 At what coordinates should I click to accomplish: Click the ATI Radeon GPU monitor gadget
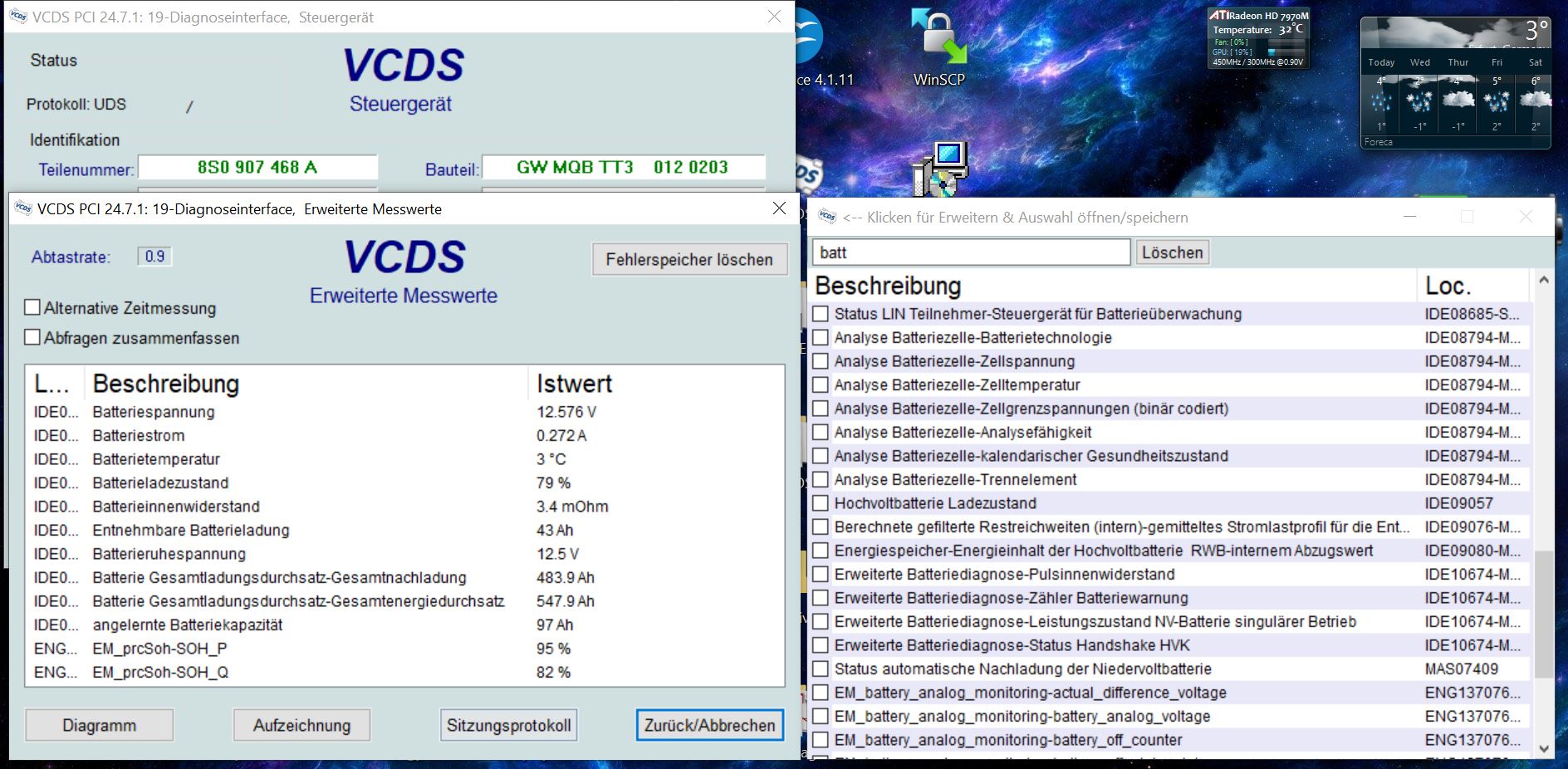1257,38
